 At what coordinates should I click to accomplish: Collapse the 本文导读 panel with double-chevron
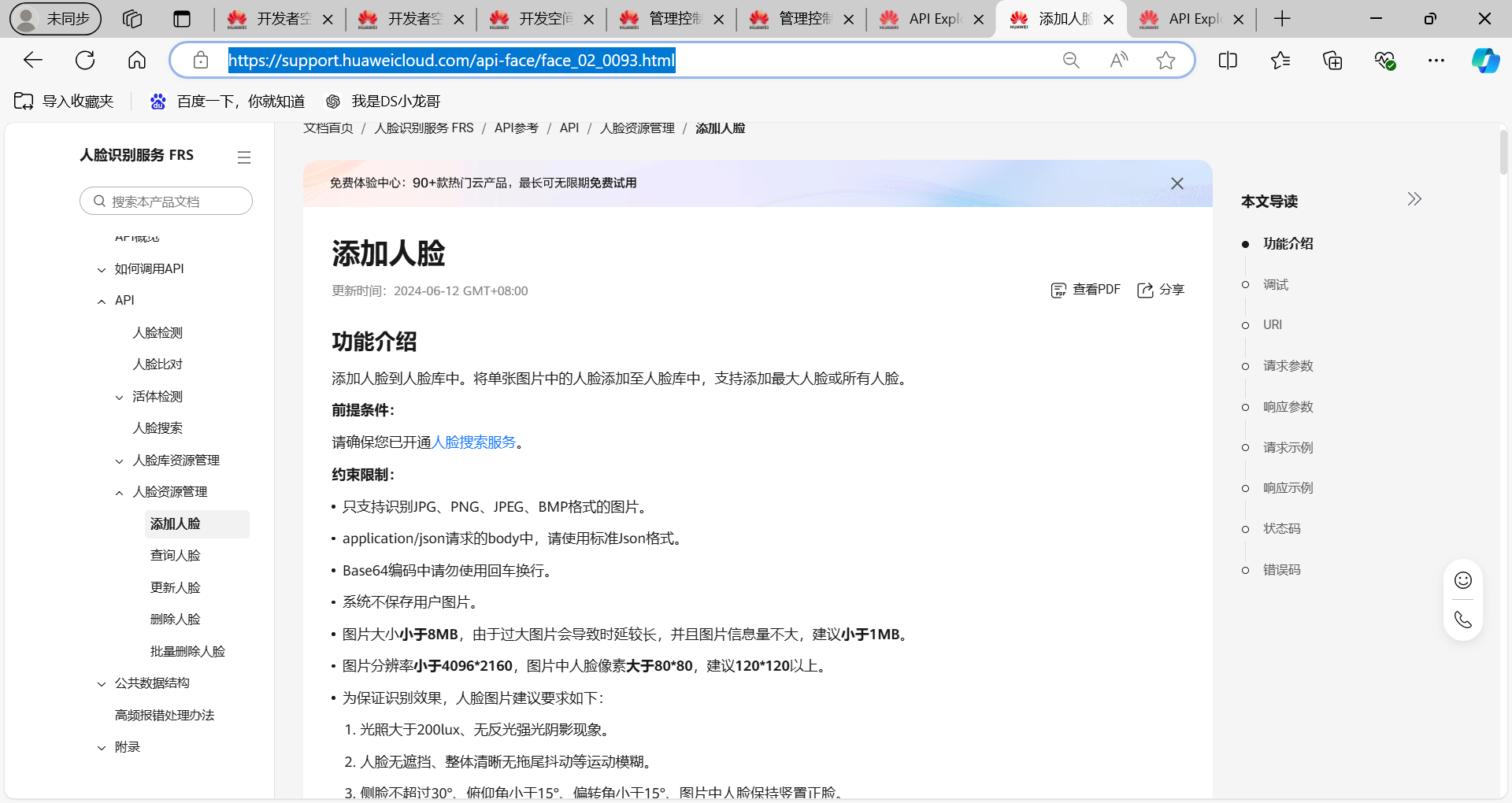pos(1414,199)
